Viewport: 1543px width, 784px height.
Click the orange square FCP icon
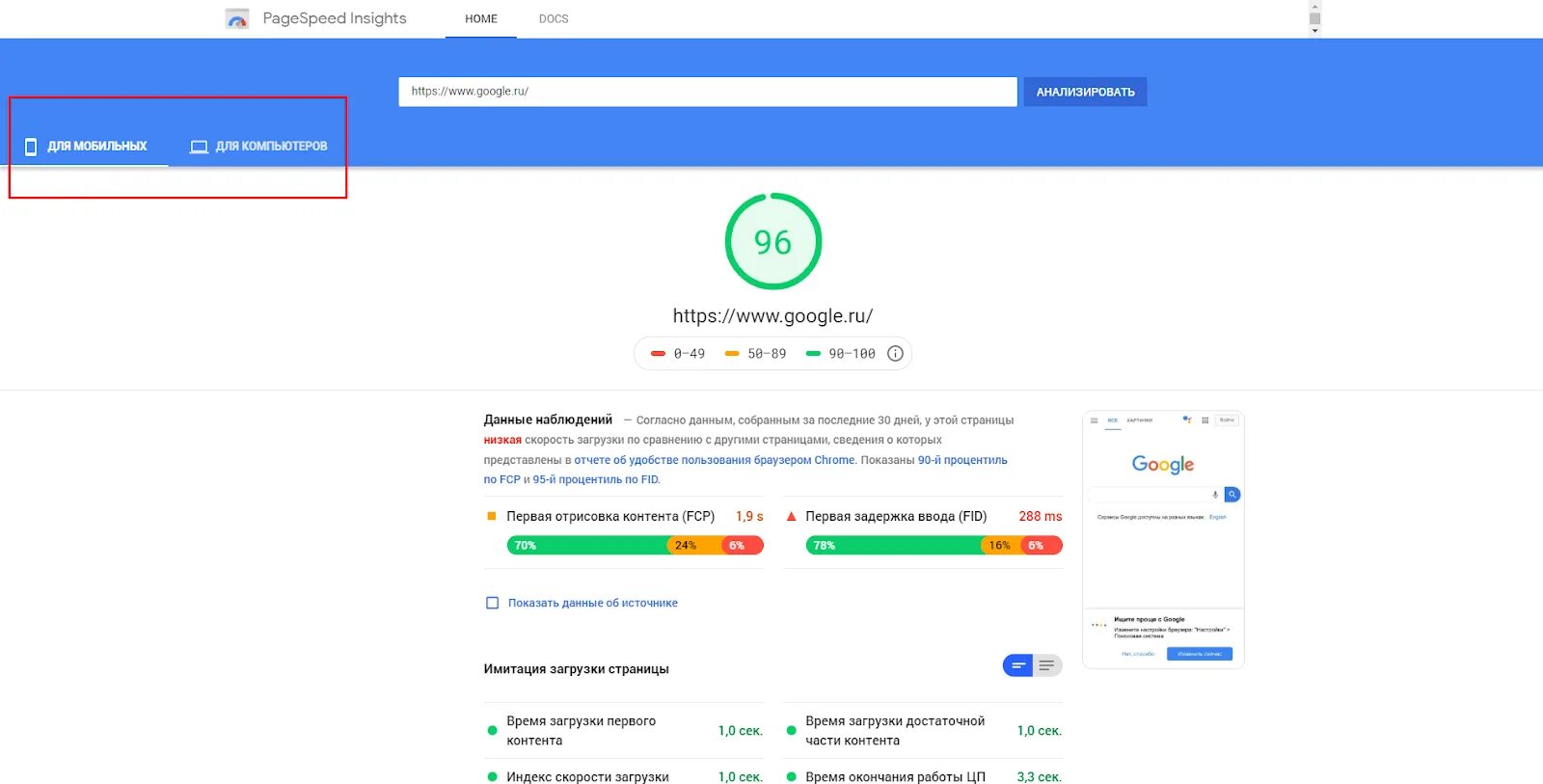pos(492,516)
